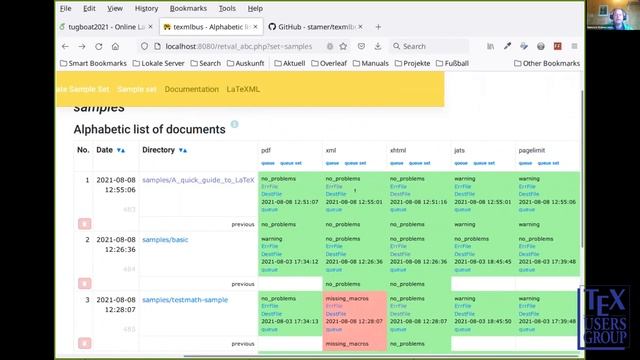This screenshot has width=640, height=360.
Task: Open the Projekte bookmarks folder
Action: 413,63
